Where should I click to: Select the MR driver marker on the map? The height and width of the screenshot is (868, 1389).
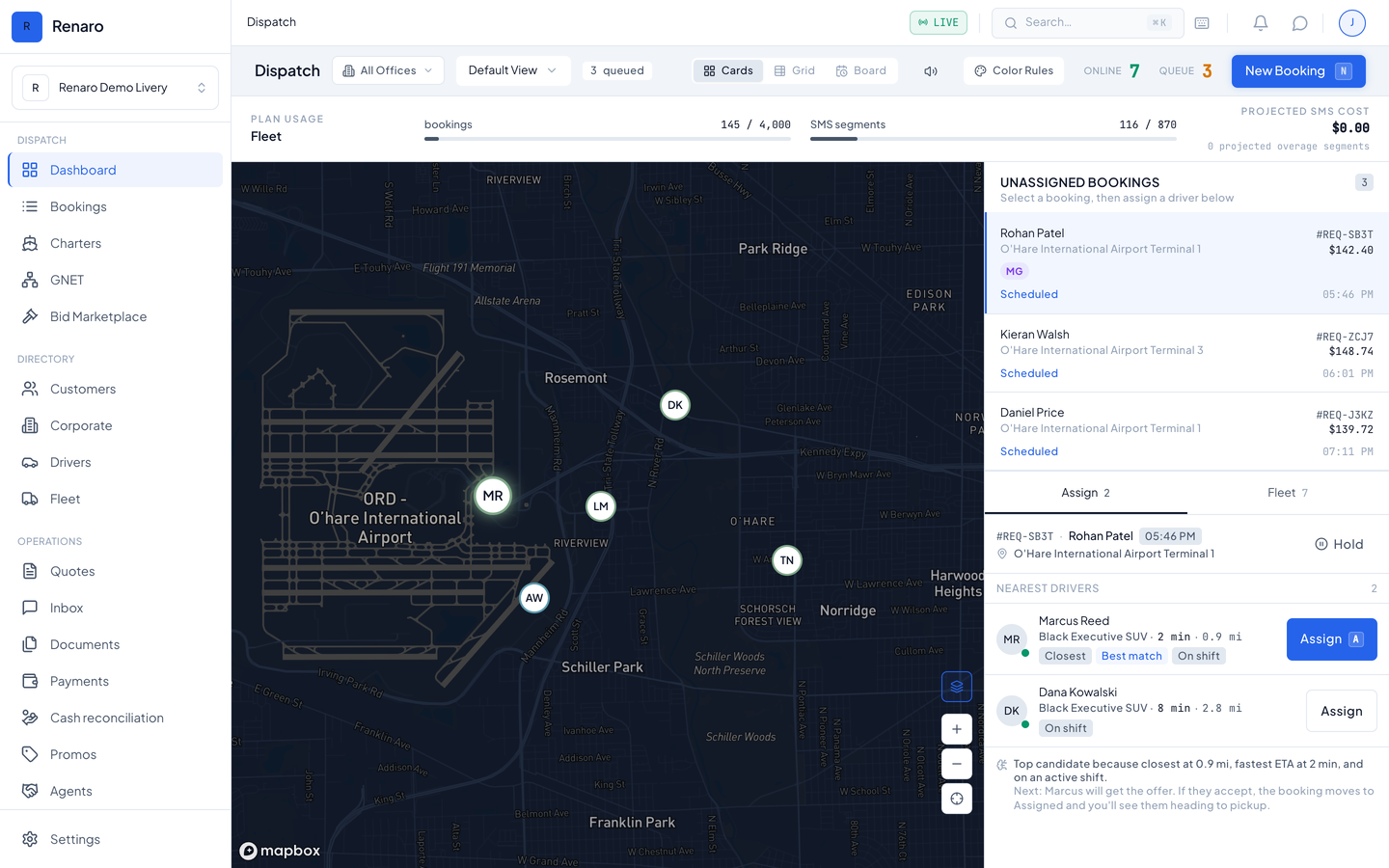point(493,496)
